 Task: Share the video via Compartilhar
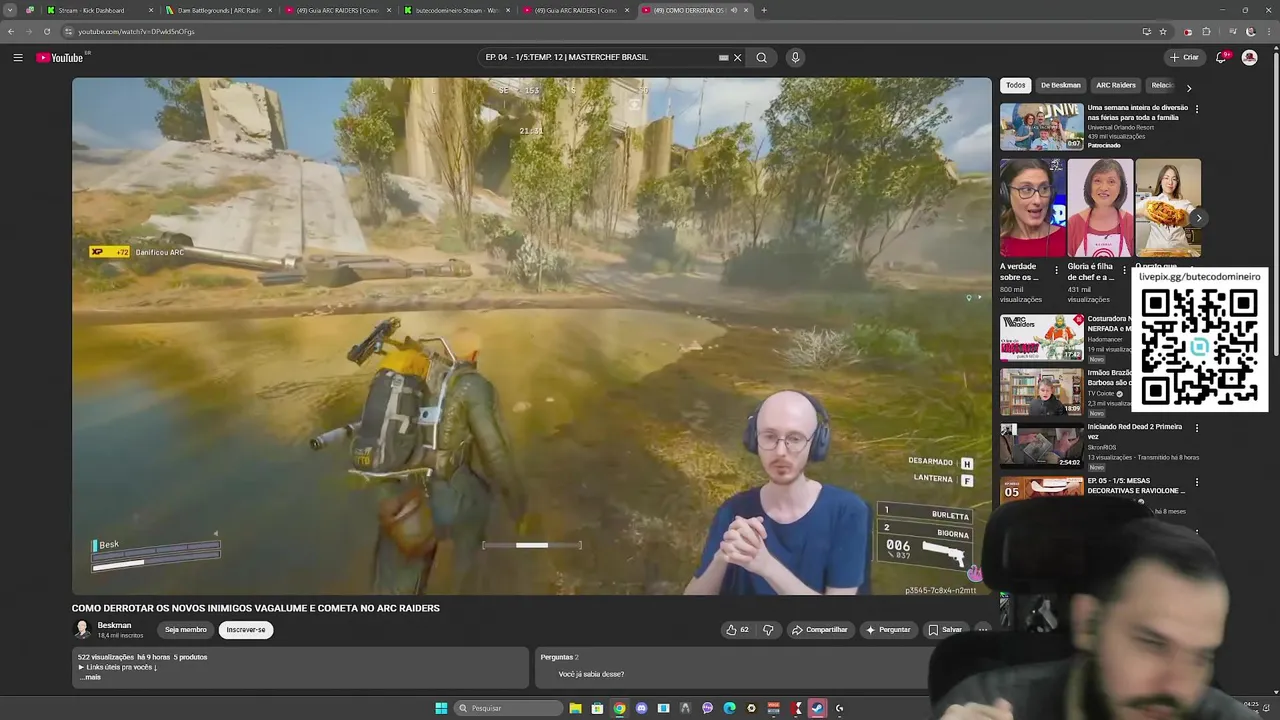pos(819,630)
